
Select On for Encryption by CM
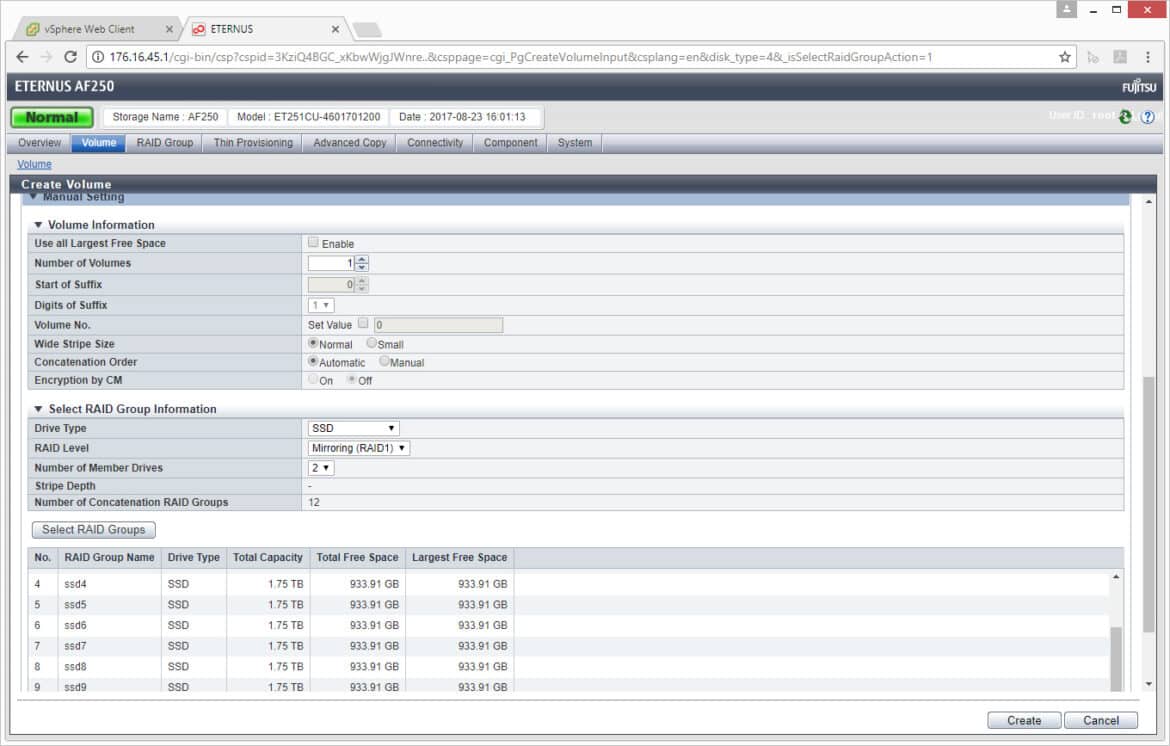coord(313,379)
